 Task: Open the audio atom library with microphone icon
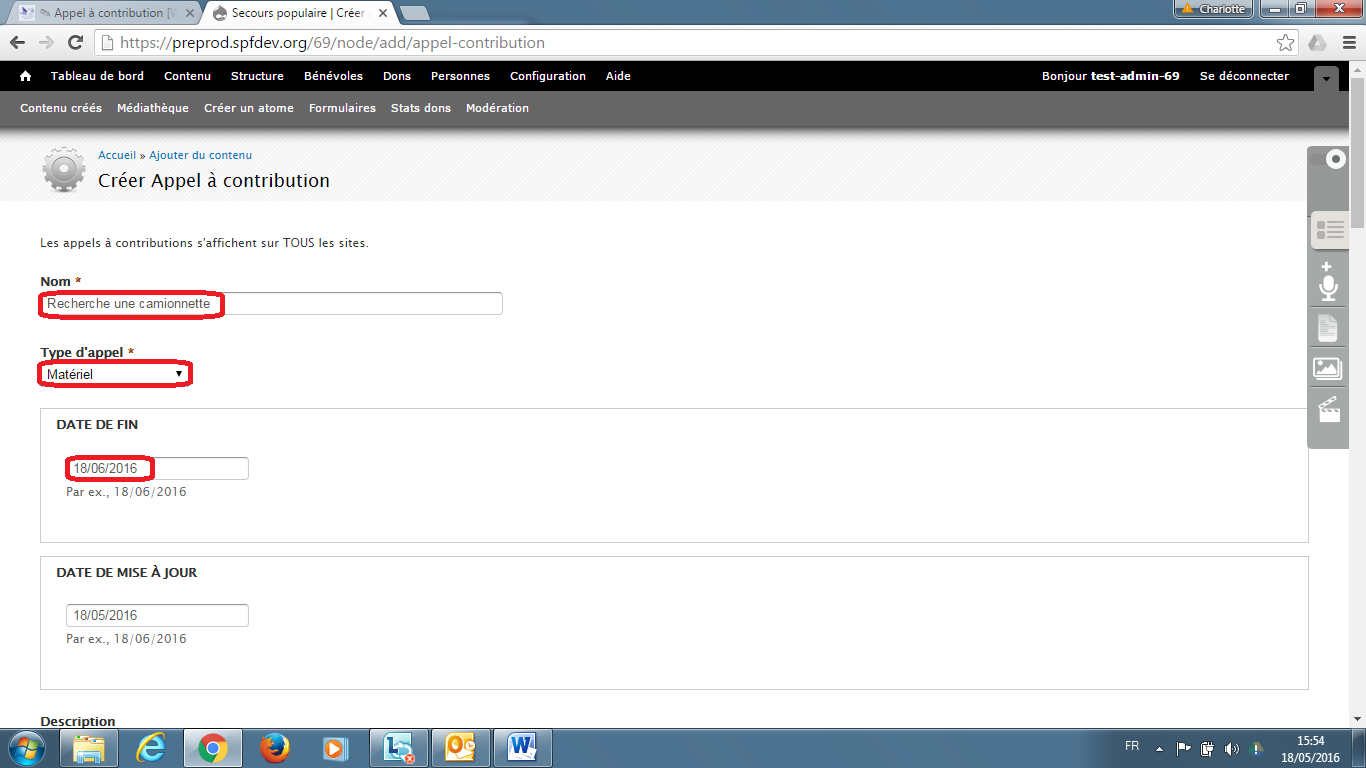[x=1327, y=281]
